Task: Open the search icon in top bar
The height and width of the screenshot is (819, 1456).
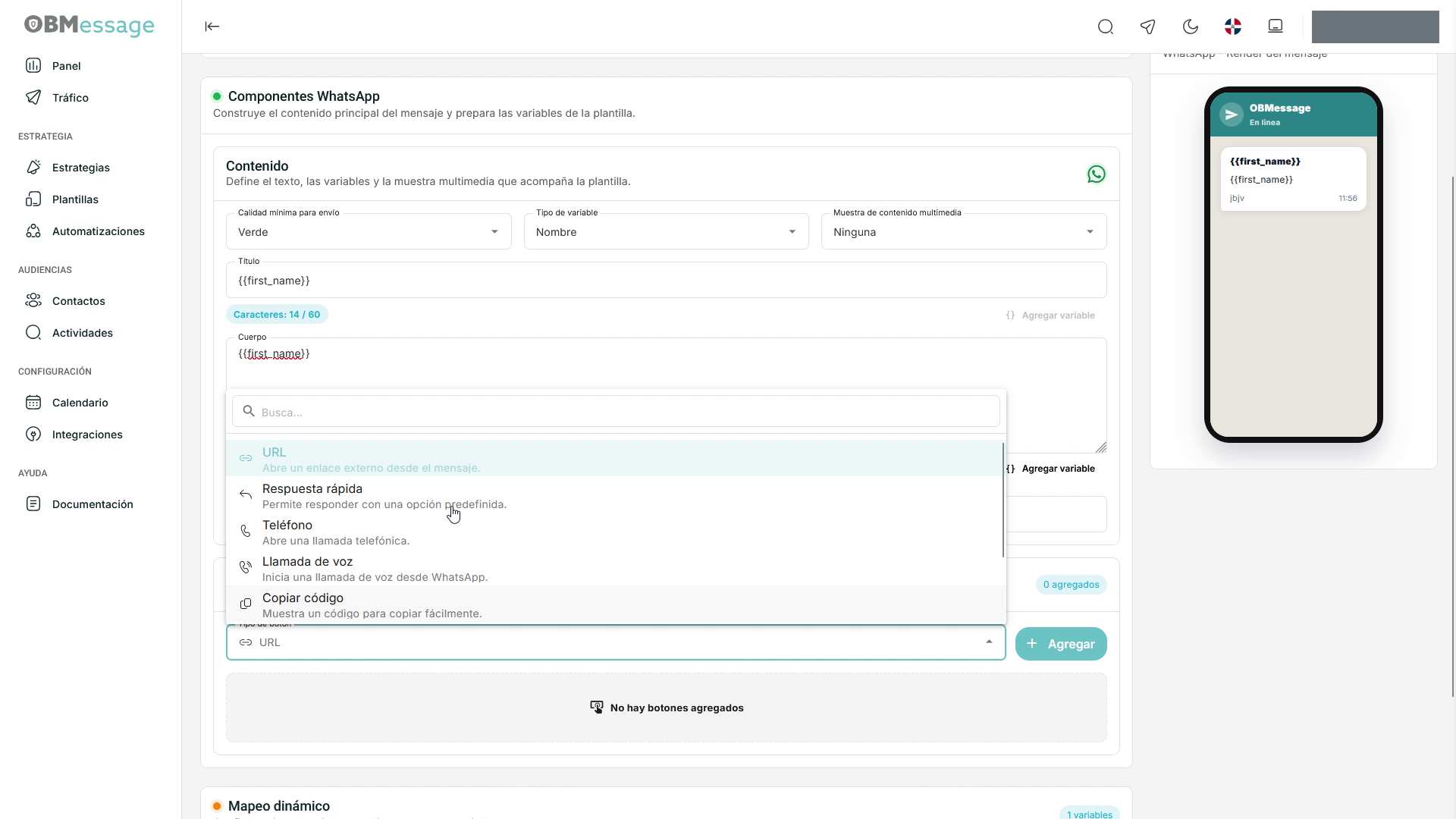Action: click(x=1106, y=27)
